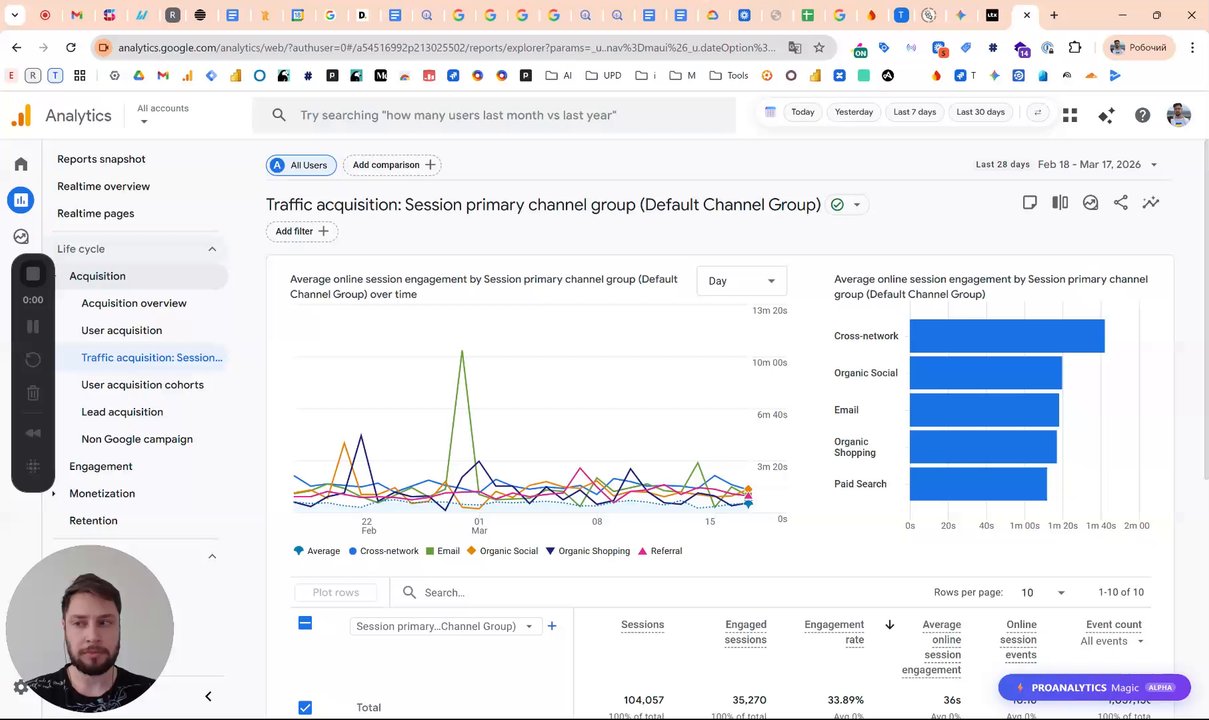
Task: Toggle Organic Shopping series in chart legend
Action: click(588, 551)
